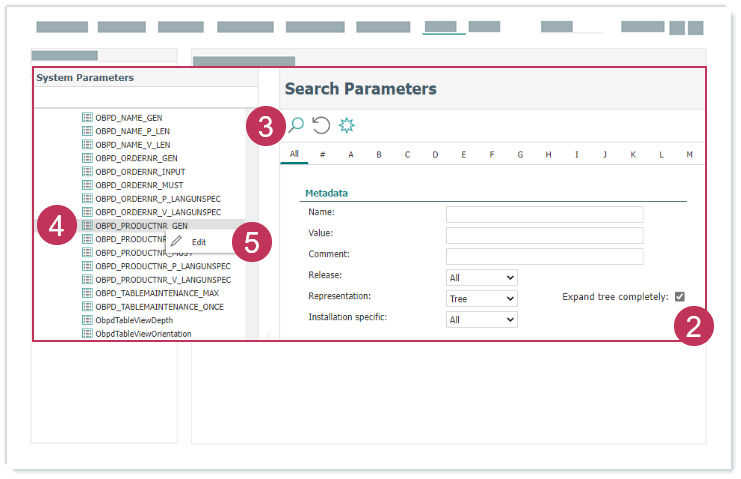Select OBPD_PRODUCTNR_GEN in the tree
The image size is (741, 479).
point(141,226)
